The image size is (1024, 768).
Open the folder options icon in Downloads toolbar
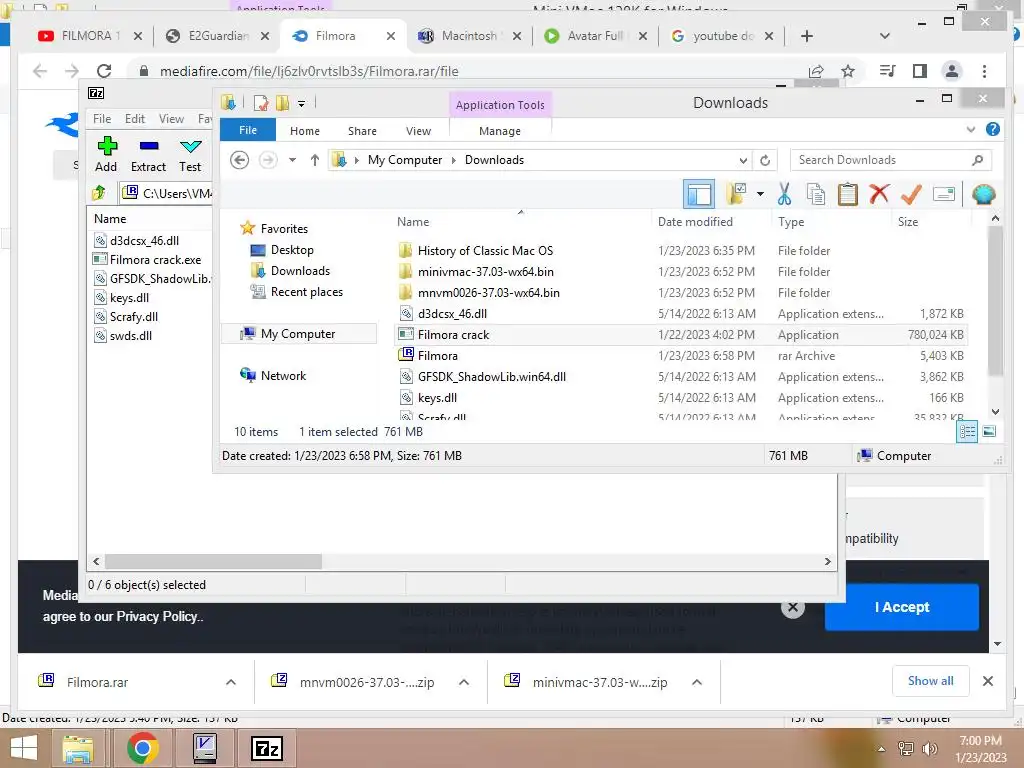pyautogui.click(x=737, y=194)
